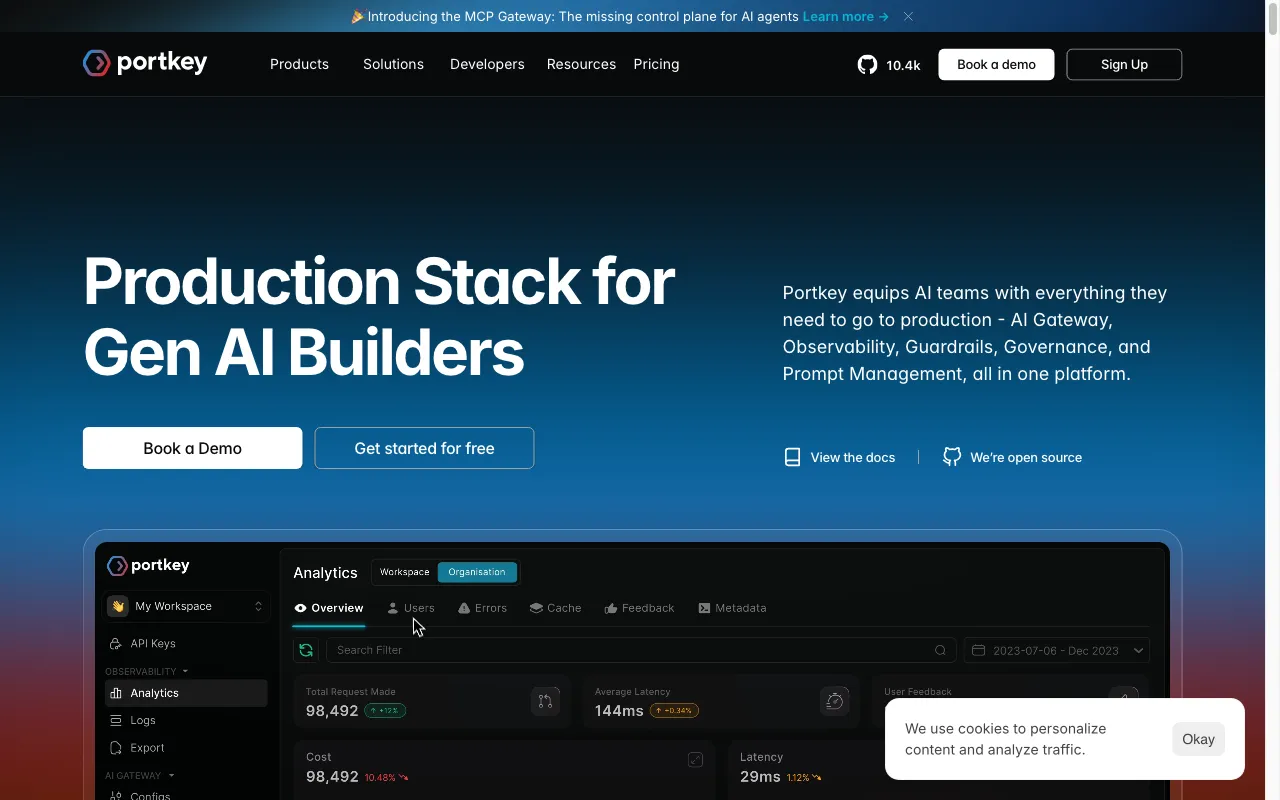Click the Portkey logo in the header
The height and width of the screenshot is (800, 1280).
[145, 63]
